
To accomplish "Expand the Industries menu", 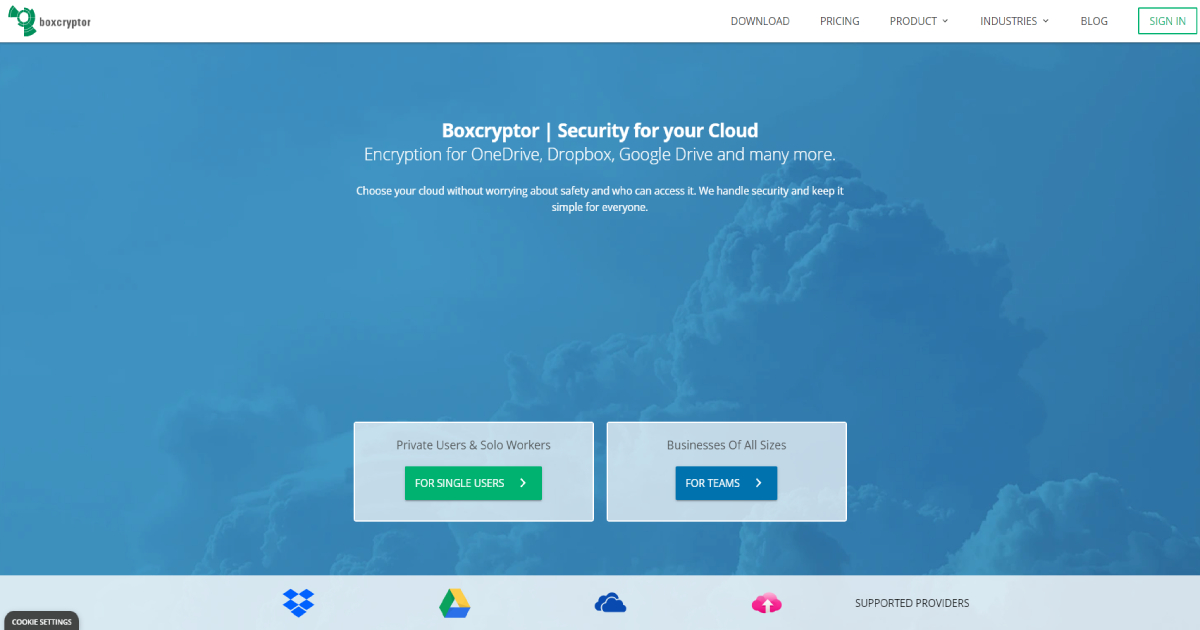I will [1015, 21].
